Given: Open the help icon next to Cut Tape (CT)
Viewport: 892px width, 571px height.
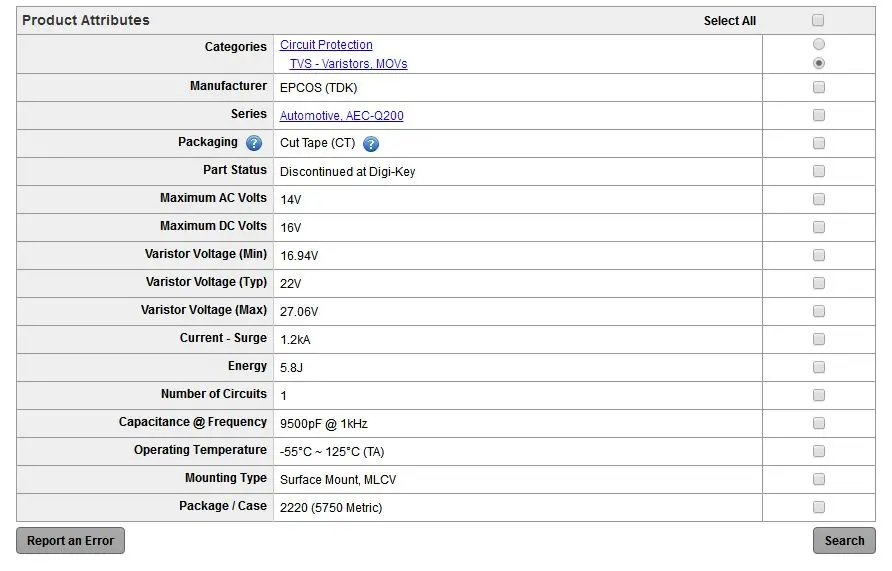Looking at the screenshot, I should [x=370, y=144].
